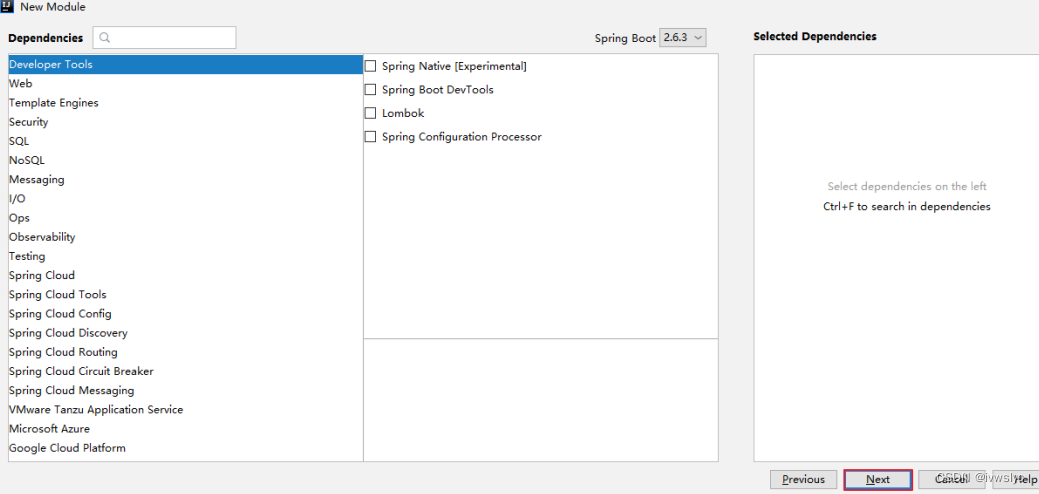Click the Next button
This screenshot has height=494, width=1039.
click(878, 479)
